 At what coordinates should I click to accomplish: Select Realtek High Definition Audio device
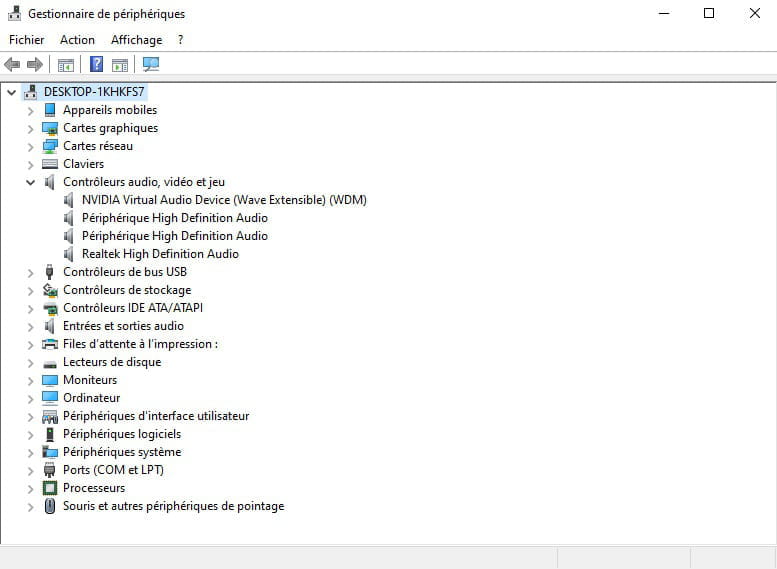pyautogui.click(x=160, y=254)
